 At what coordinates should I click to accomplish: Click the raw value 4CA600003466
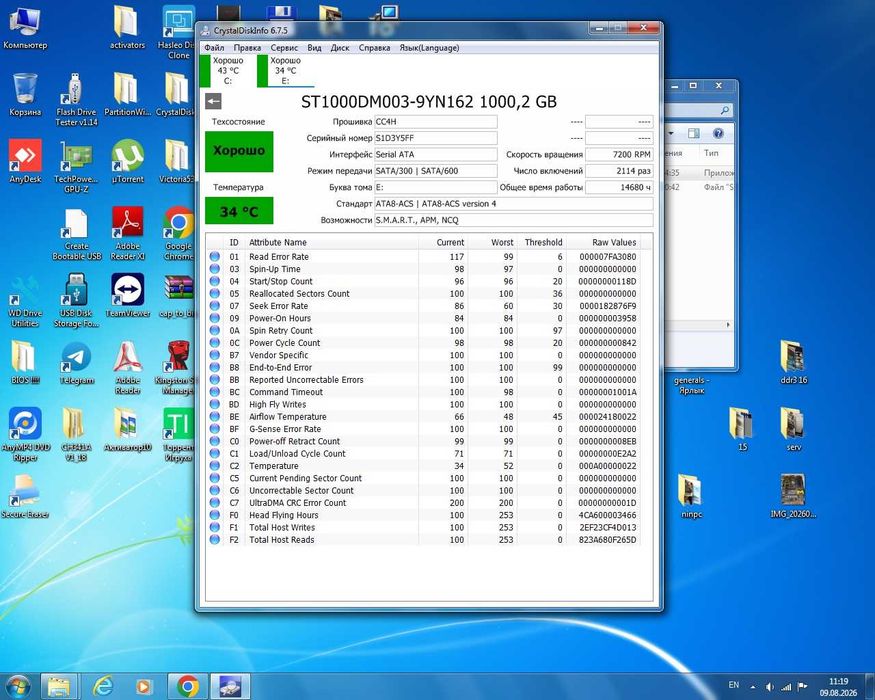[x=607, y=515]
